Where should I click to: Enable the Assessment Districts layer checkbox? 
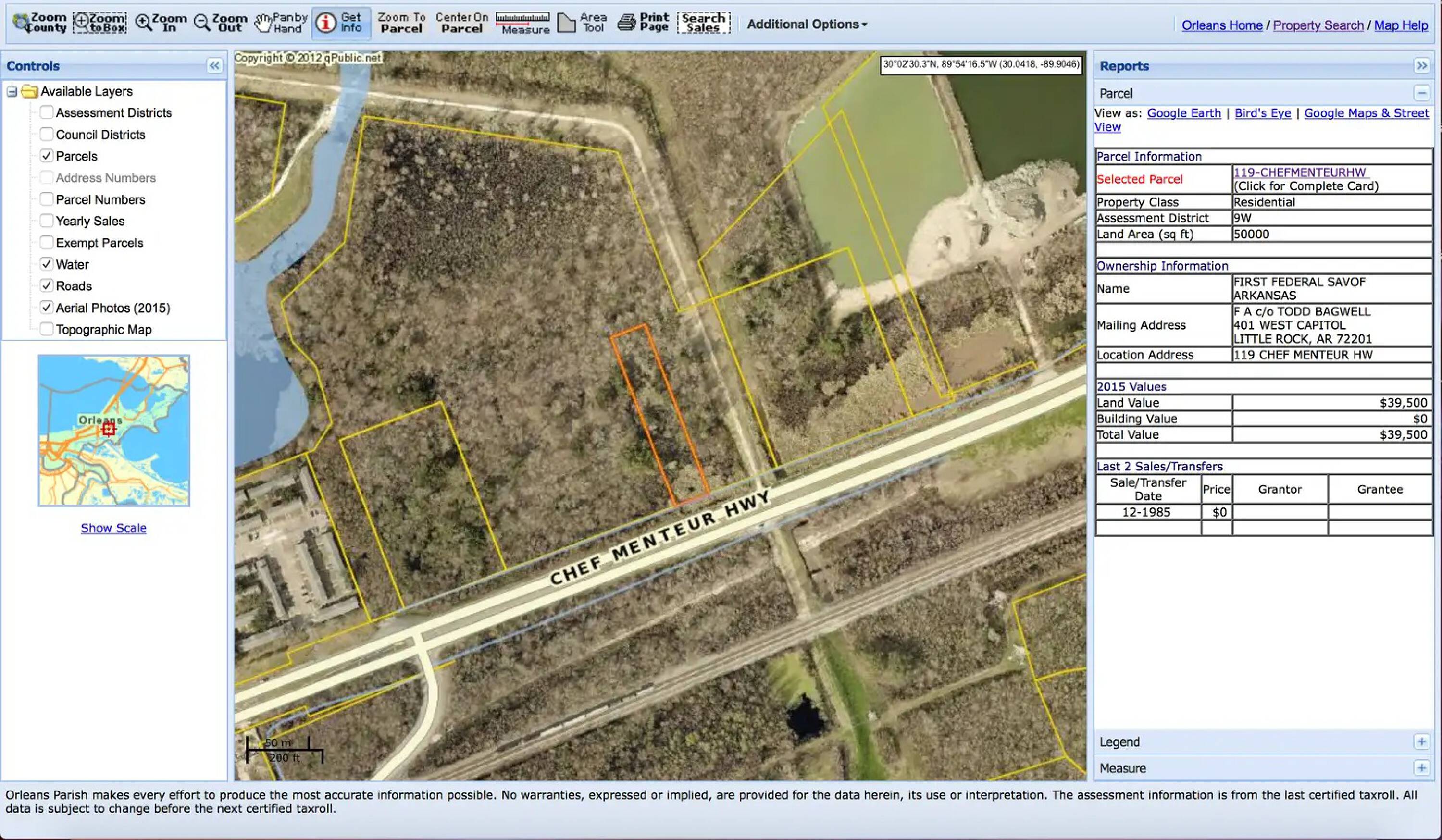tap(47, 112)
